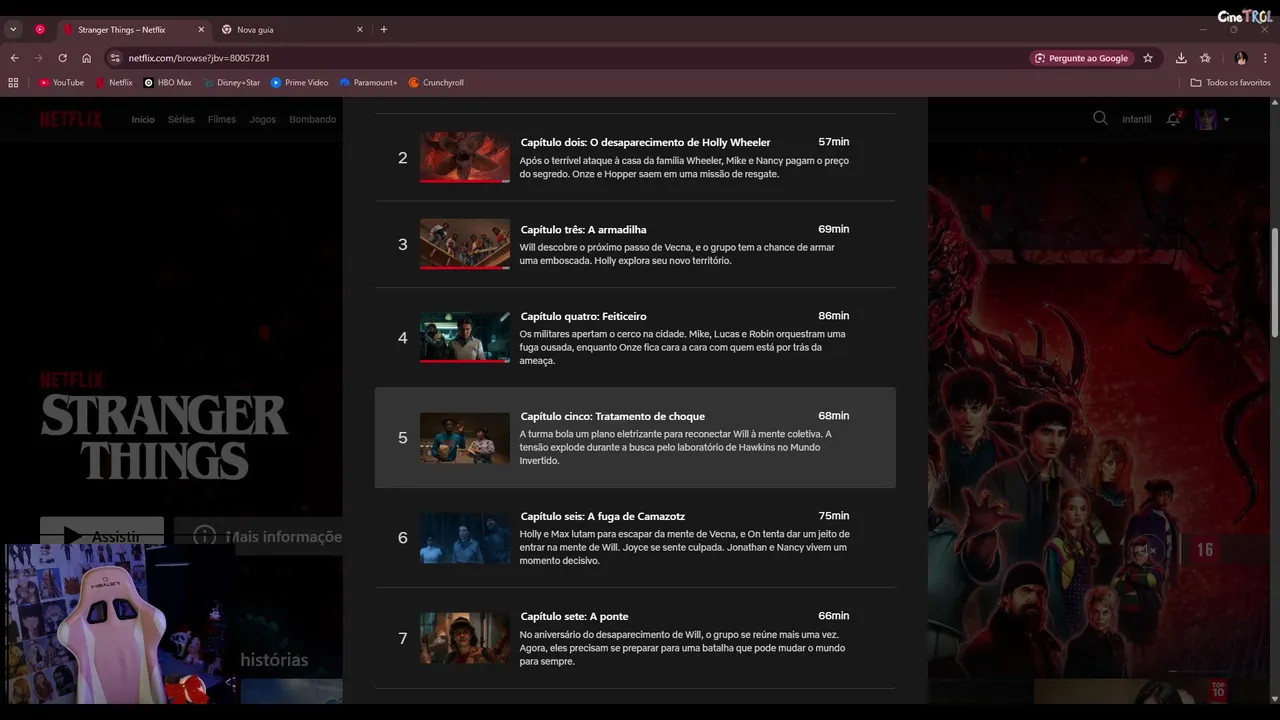Bookmark this page with the star icon

[x=1148, y=58]
